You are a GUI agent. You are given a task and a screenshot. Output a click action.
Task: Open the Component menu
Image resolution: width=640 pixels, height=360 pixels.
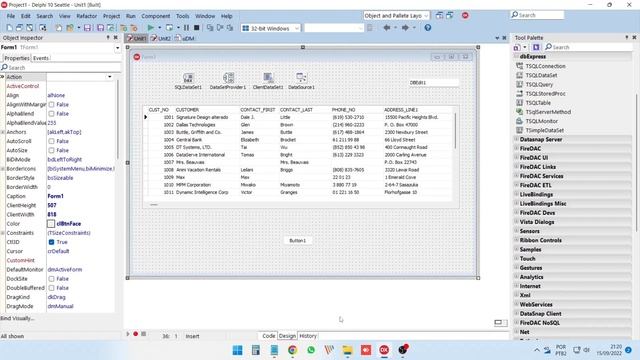(156, 16)
